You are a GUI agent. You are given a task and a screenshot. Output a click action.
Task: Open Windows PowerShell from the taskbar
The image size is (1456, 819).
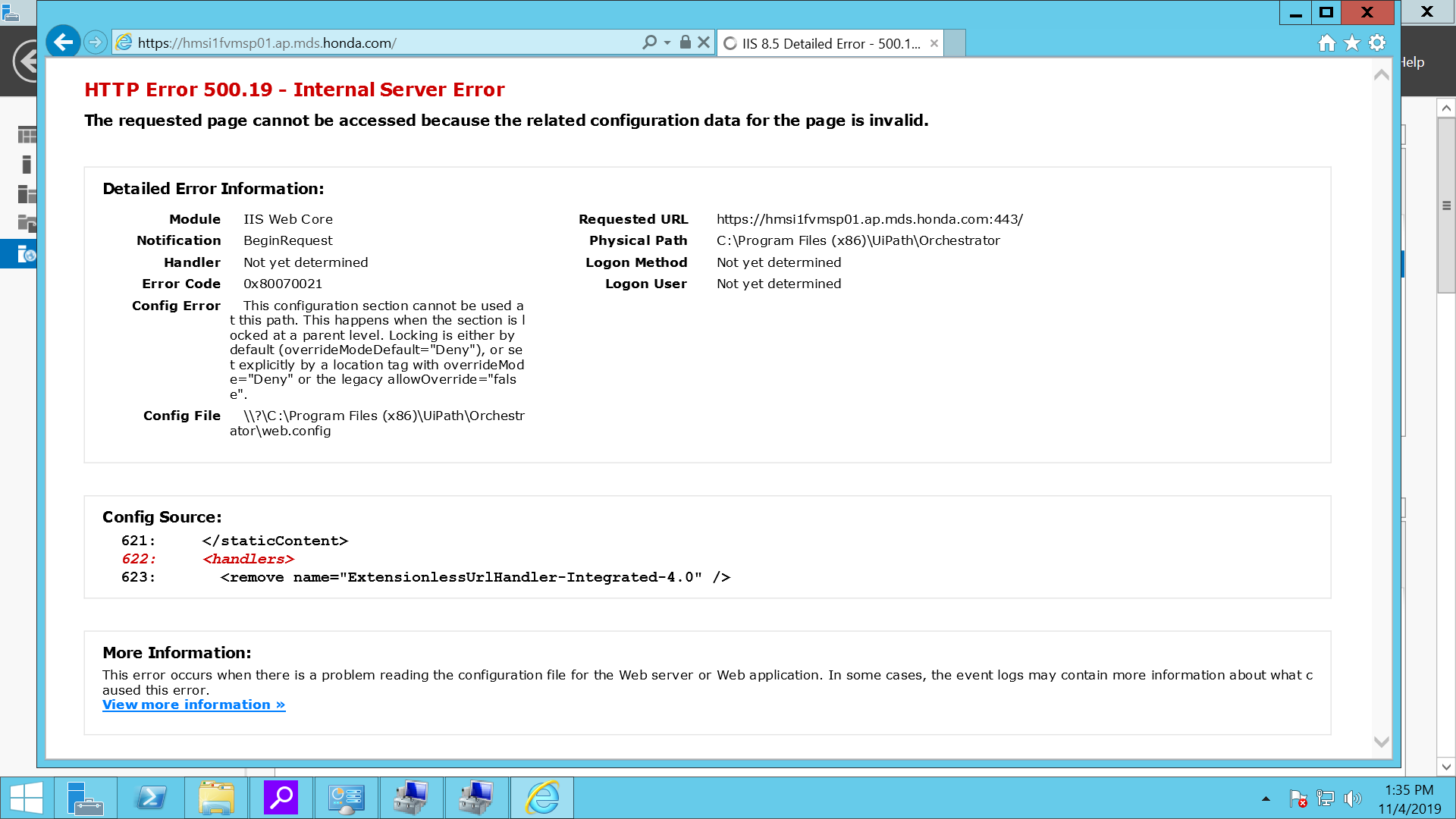pos(151,798)
